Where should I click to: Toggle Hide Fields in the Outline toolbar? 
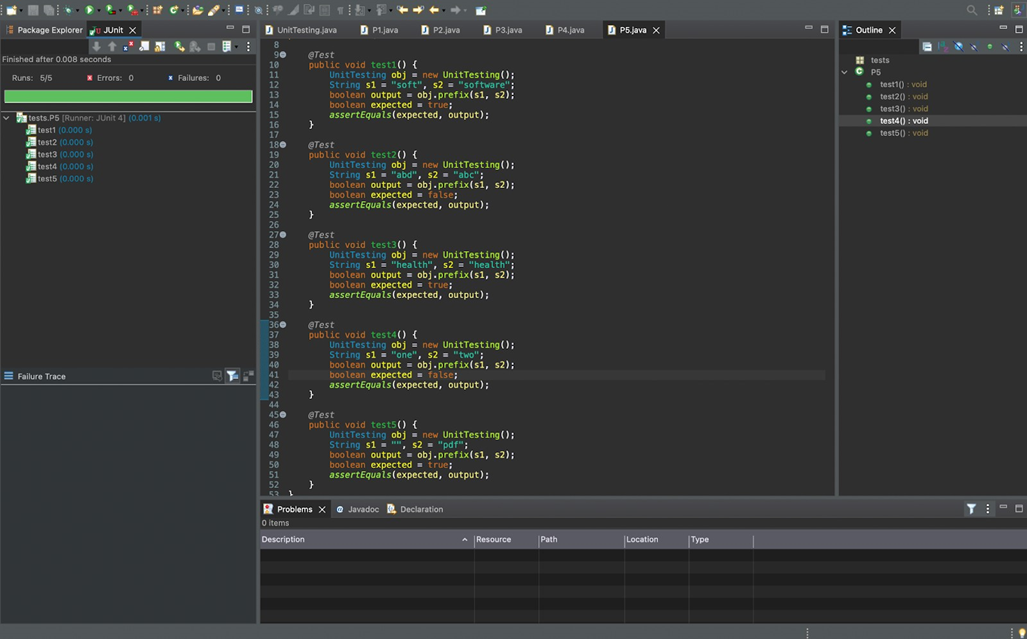(958, 46)
